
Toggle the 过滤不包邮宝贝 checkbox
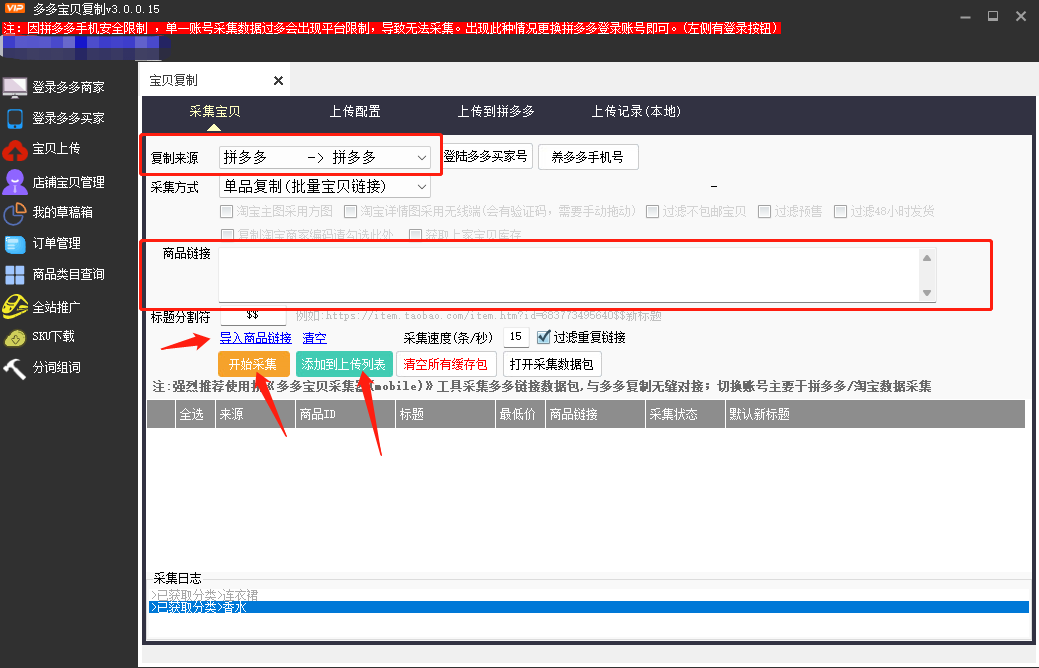[653, 211]
